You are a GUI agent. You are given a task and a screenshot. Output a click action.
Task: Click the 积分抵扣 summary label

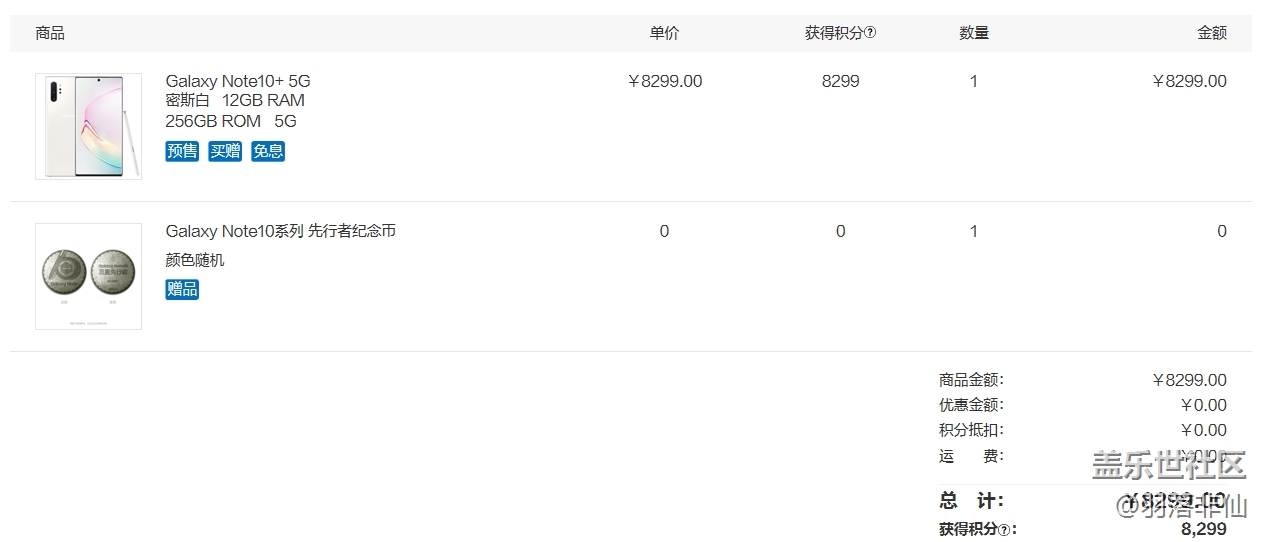tap(970, 430)
